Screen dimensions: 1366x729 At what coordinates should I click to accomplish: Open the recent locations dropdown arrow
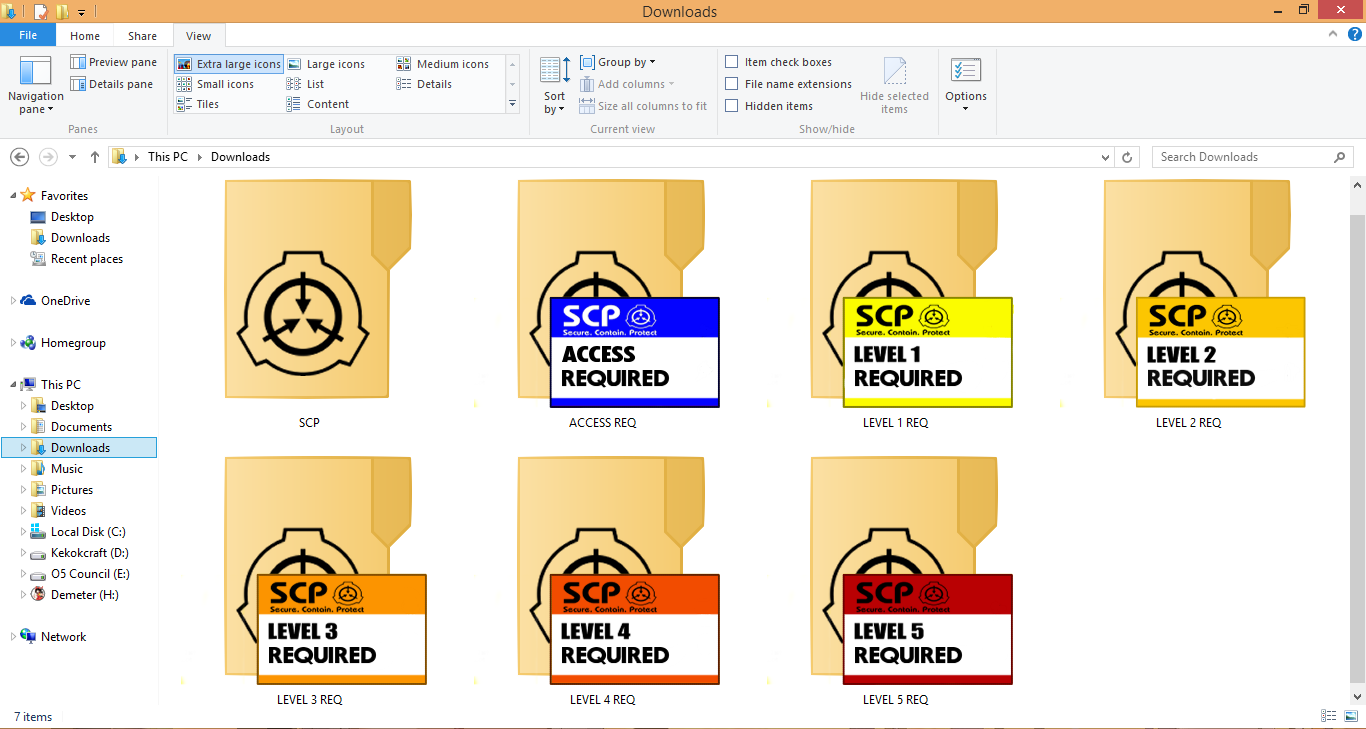click(x=72, y=157)
